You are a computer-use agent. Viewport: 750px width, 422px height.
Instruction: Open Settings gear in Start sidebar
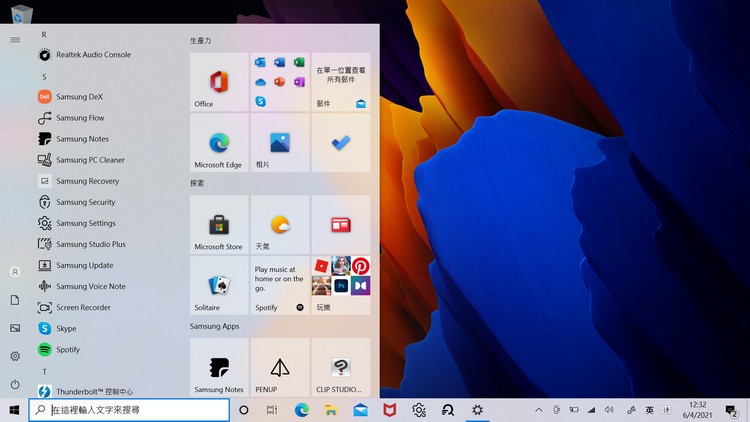coord(15,356)
